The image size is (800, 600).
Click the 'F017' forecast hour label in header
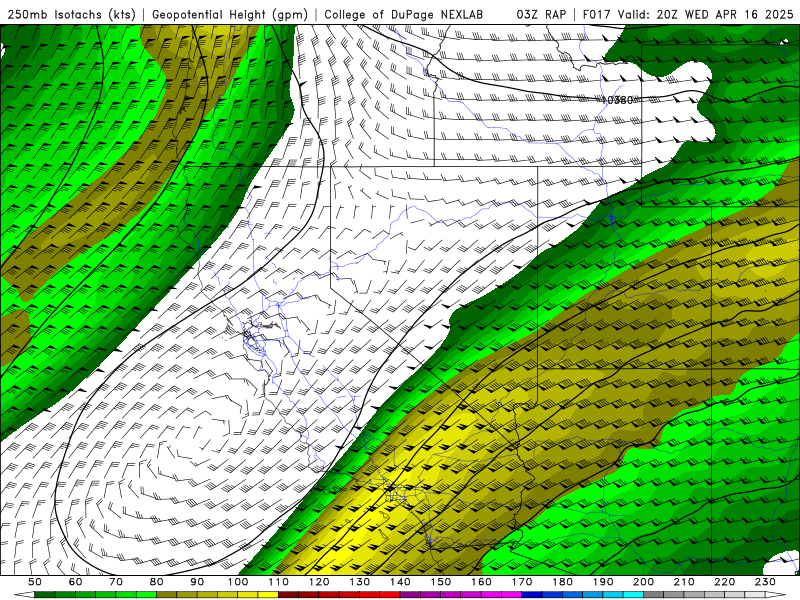tap(597, 14)
